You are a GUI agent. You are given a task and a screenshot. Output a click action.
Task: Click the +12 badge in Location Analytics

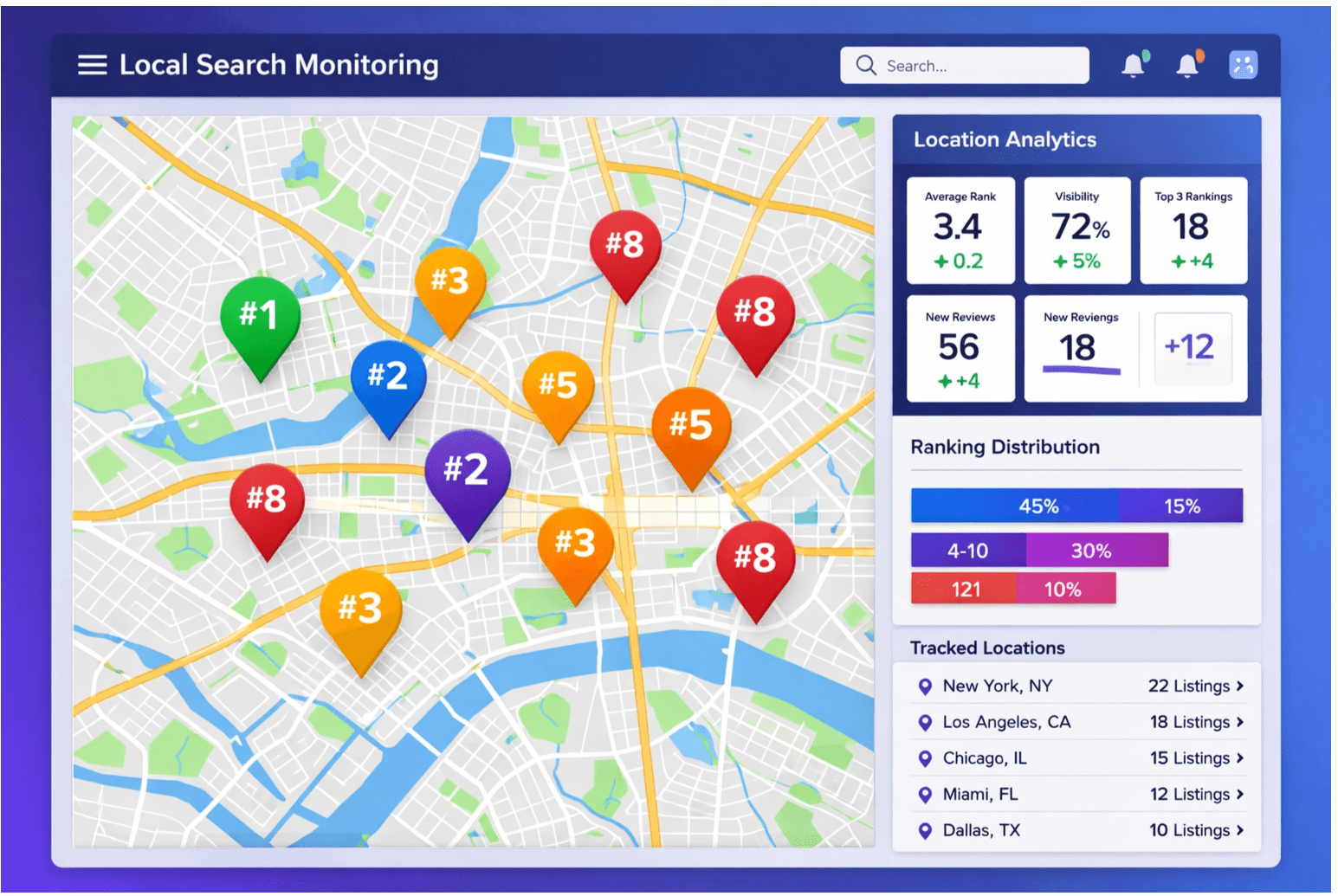(x=1192, y=346)
